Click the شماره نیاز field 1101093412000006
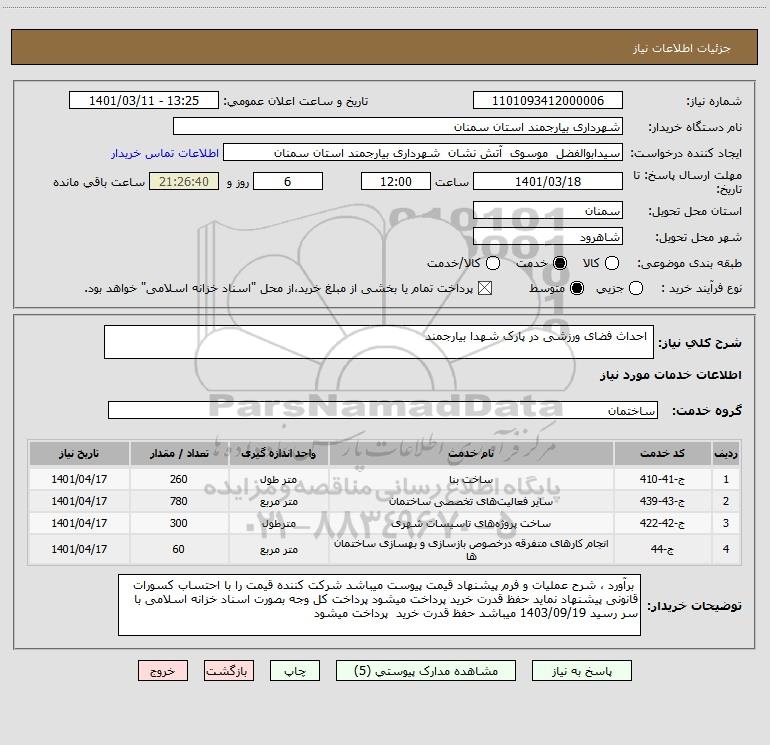770x745 pixels. pyautogui.click(x=548, y=100)
